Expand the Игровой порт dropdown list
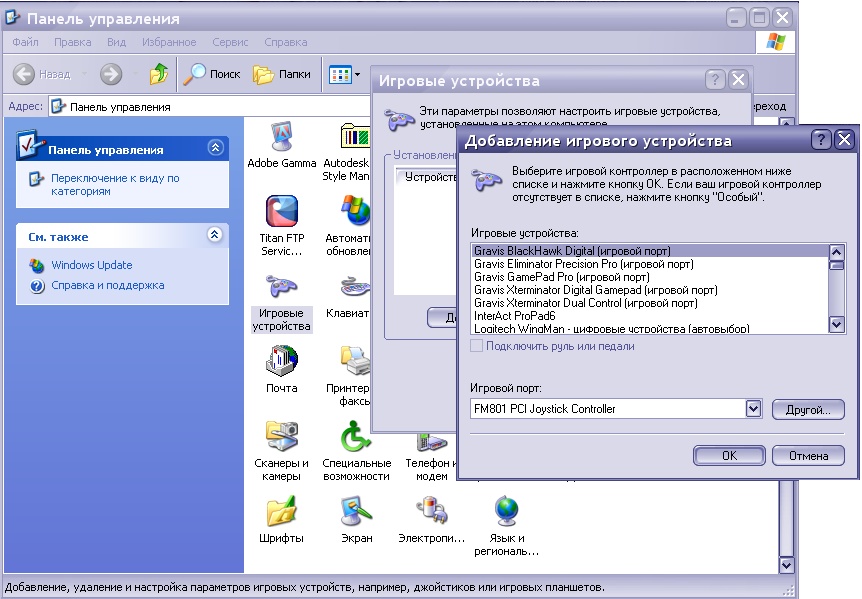Screen dimensions: 862x599 point(753,409)
